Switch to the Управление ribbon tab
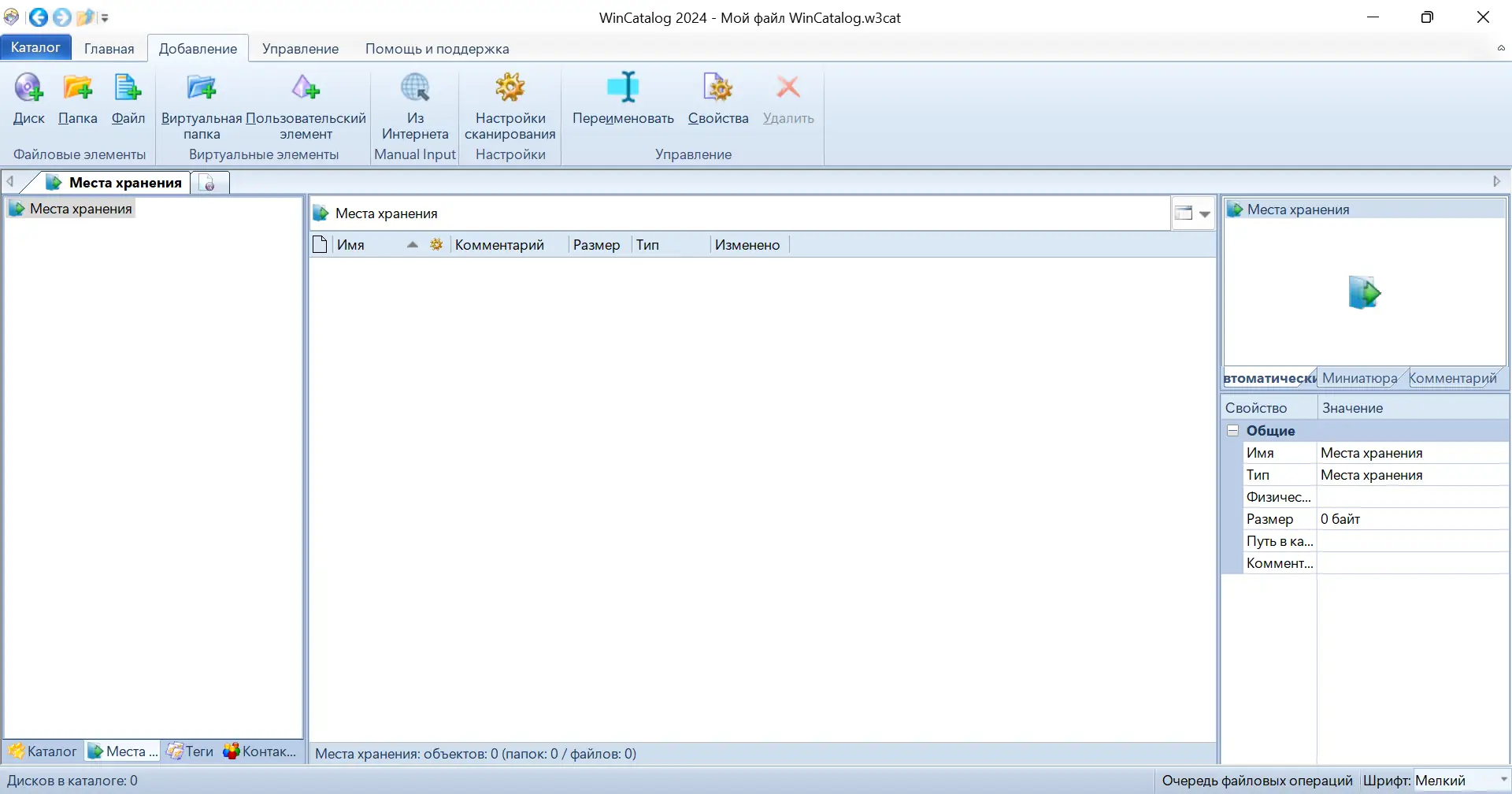The width and height of the screenshot is (1512, 794). click(301, 49)
